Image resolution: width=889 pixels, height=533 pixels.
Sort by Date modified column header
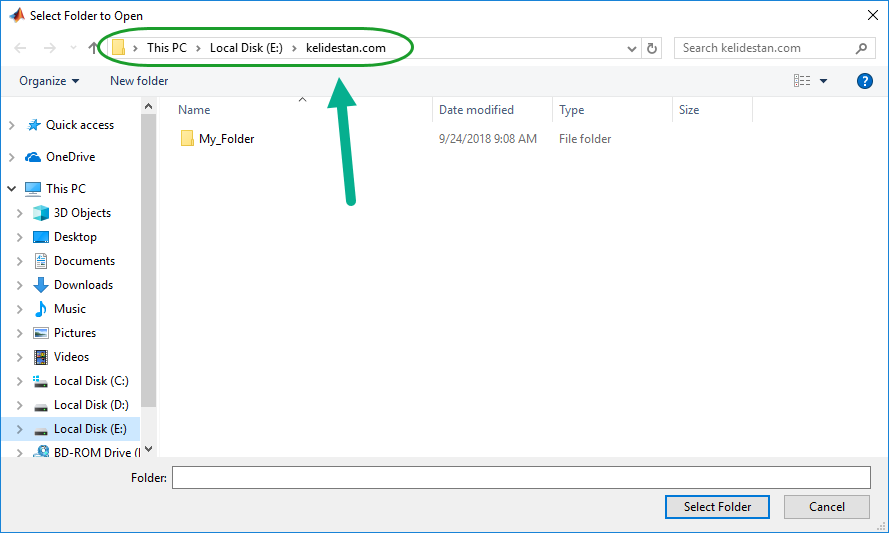click(476, 110)
